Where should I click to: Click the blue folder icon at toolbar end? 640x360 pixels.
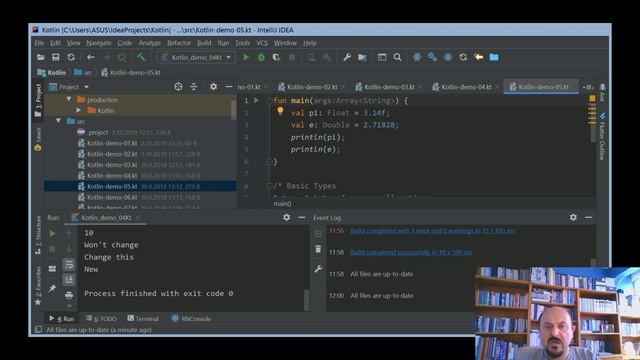(x=494, y=58)
